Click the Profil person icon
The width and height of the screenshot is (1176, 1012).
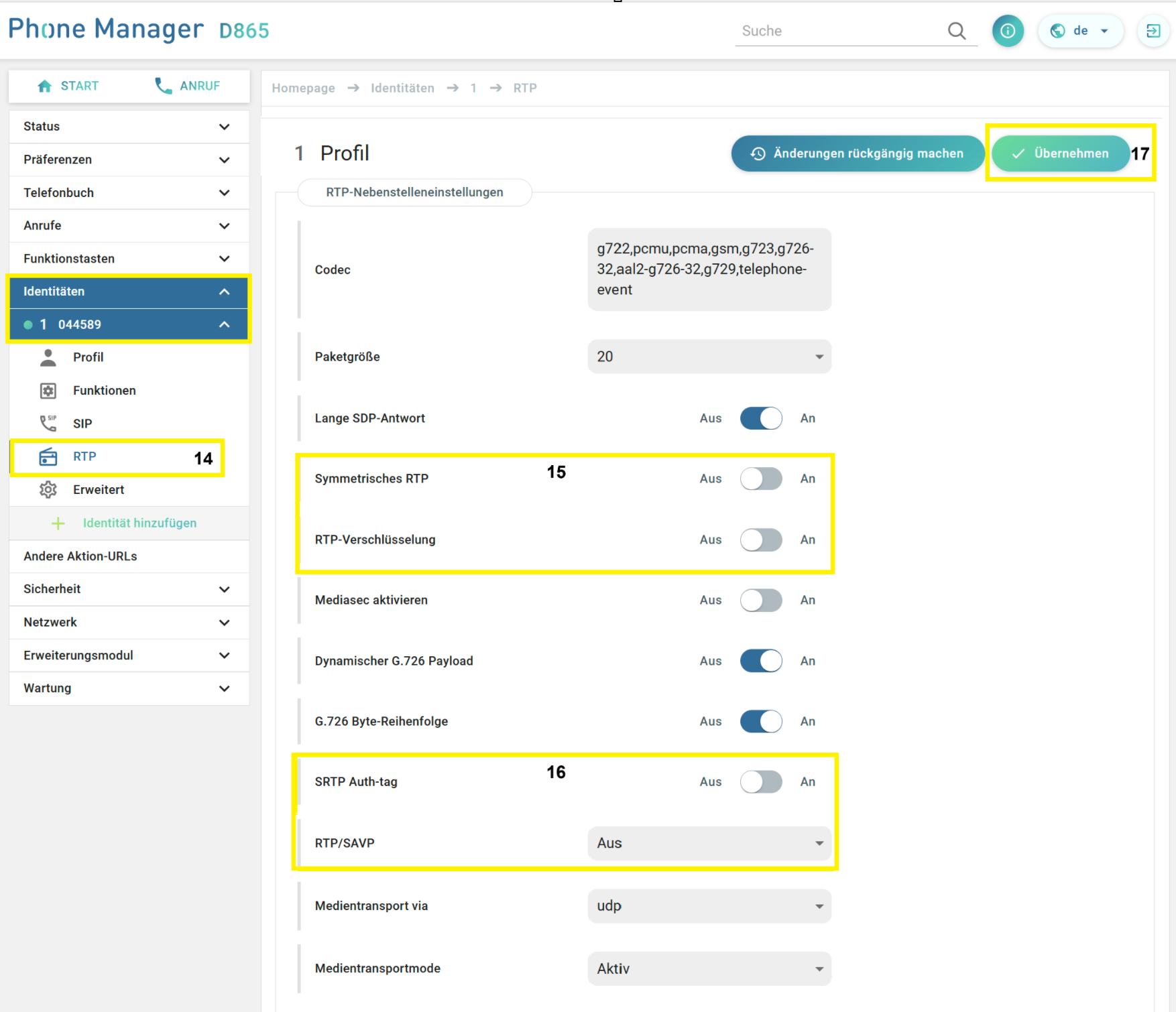48,357
